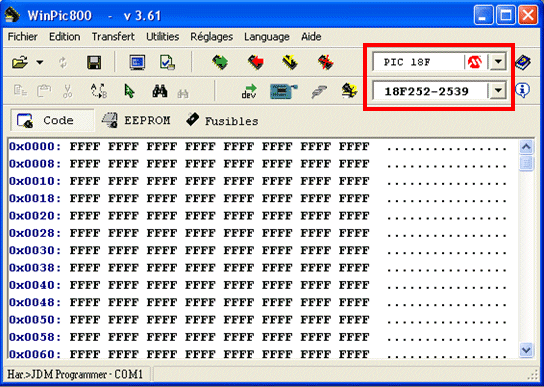
Task: Open the Transfert menu
Action: pyautogui.click(x=113, y=36)
